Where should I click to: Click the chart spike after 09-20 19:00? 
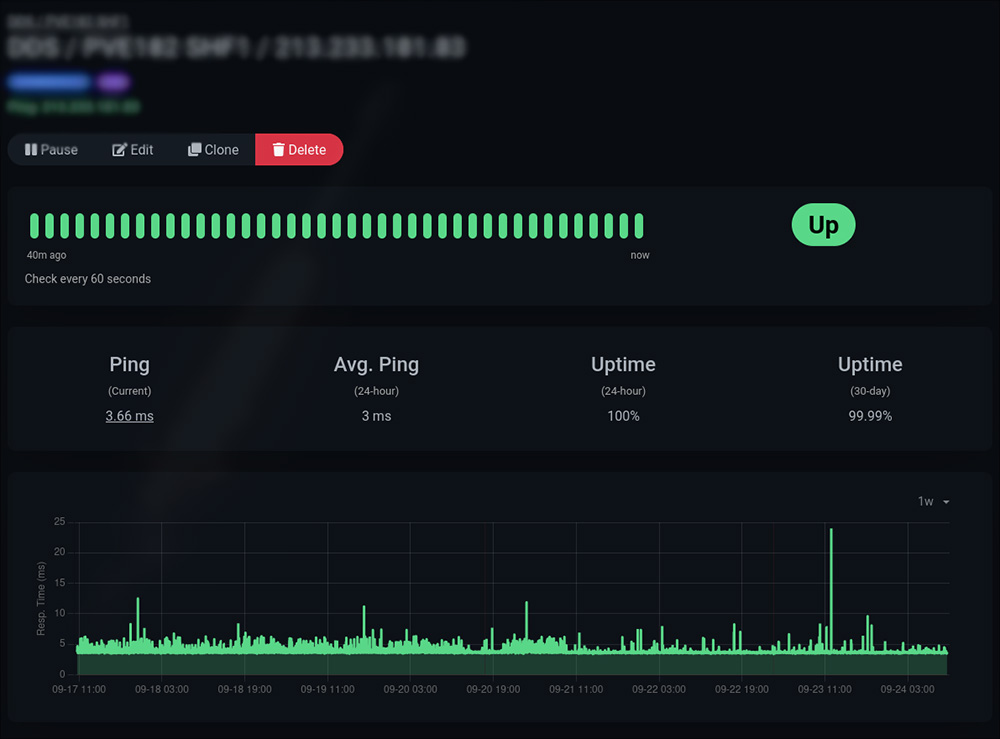(526, 622)
